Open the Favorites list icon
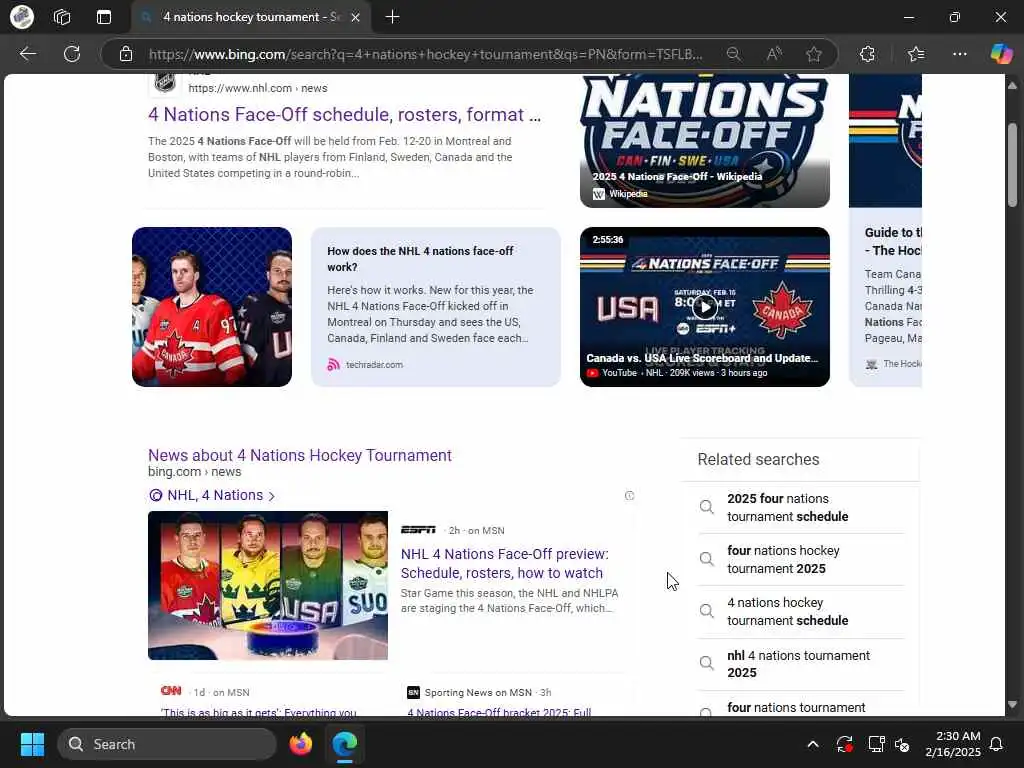Screen dimensions: 1024x768 [916, 54]
